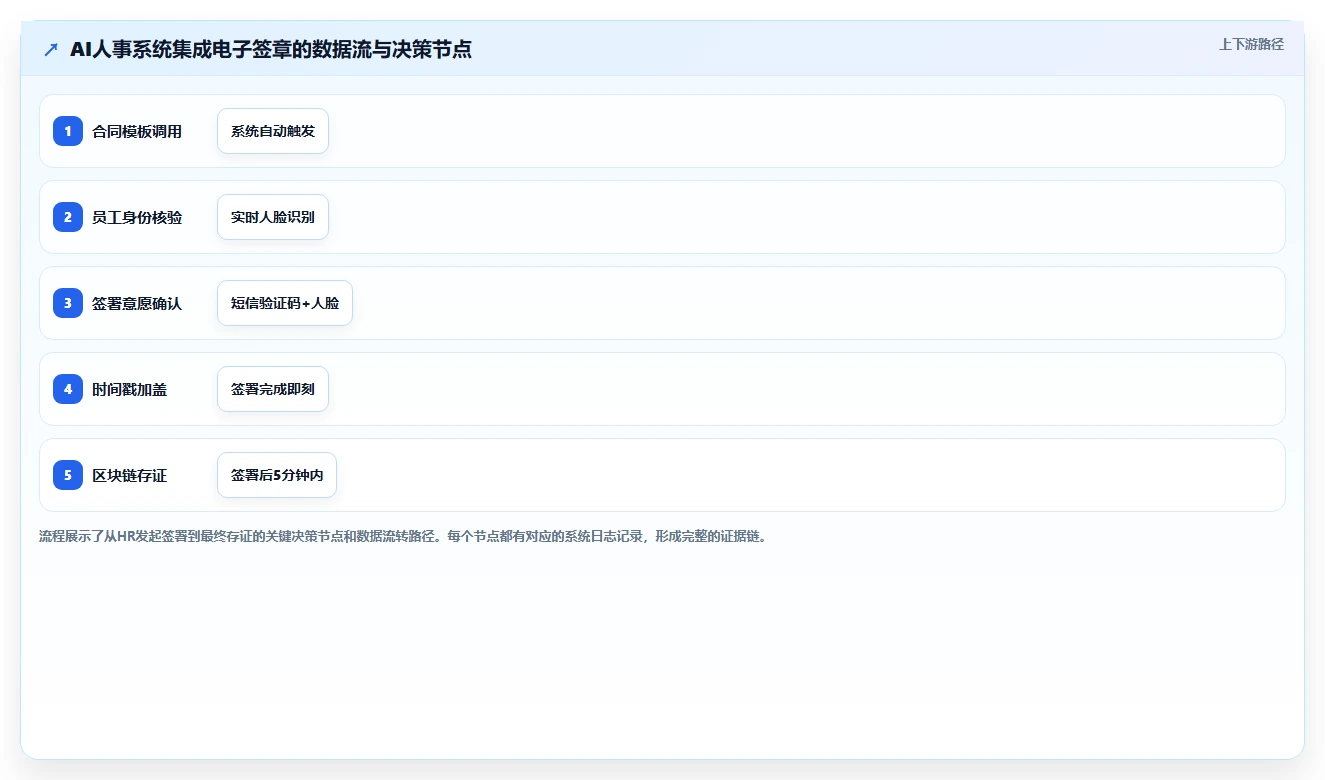Click the arrow icon beside the title
The height and width of the screenshot is (780, 1325).
click(51, 49)
